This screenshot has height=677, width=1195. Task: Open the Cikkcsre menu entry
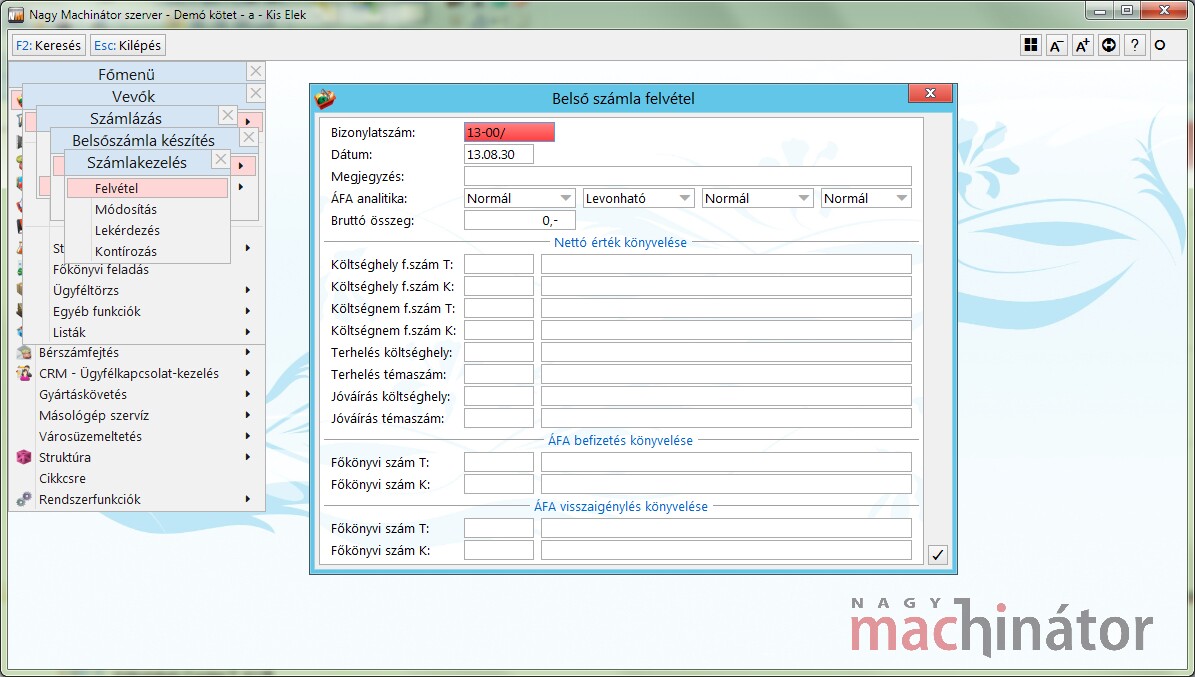coord(62,479)
